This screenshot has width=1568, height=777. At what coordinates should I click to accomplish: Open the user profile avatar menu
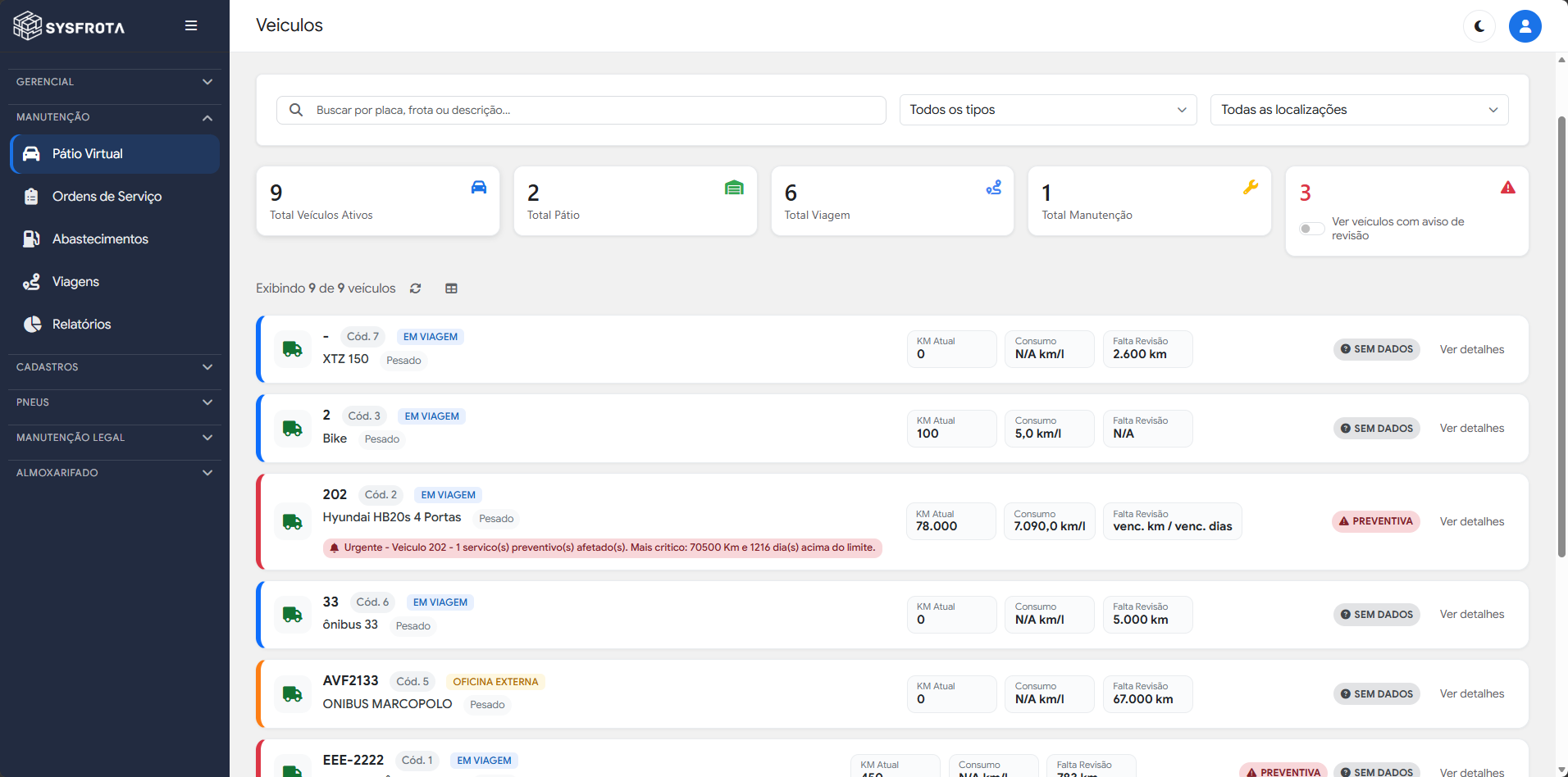(1525, 26)
